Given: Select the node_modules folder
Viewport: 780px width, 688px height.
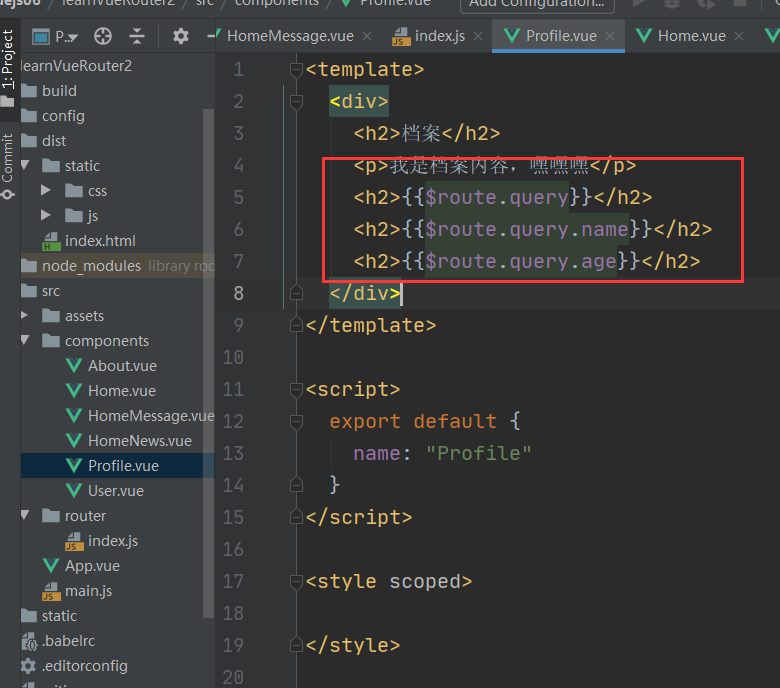Looking at the screenshot, I should click(92, 266).
